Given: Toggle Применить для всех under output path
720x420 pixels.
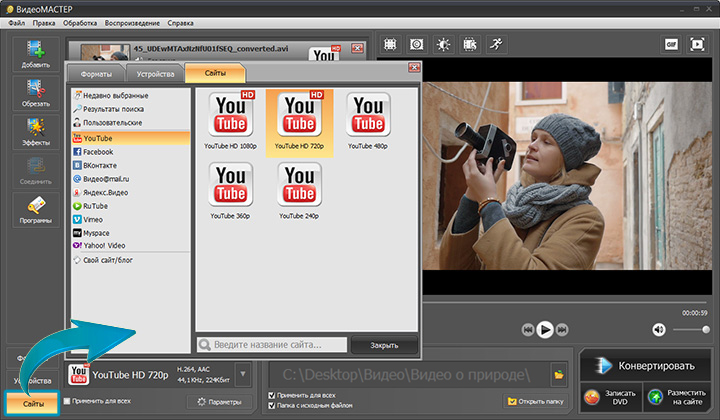Looking at the screenshot, I should point(271,395).
